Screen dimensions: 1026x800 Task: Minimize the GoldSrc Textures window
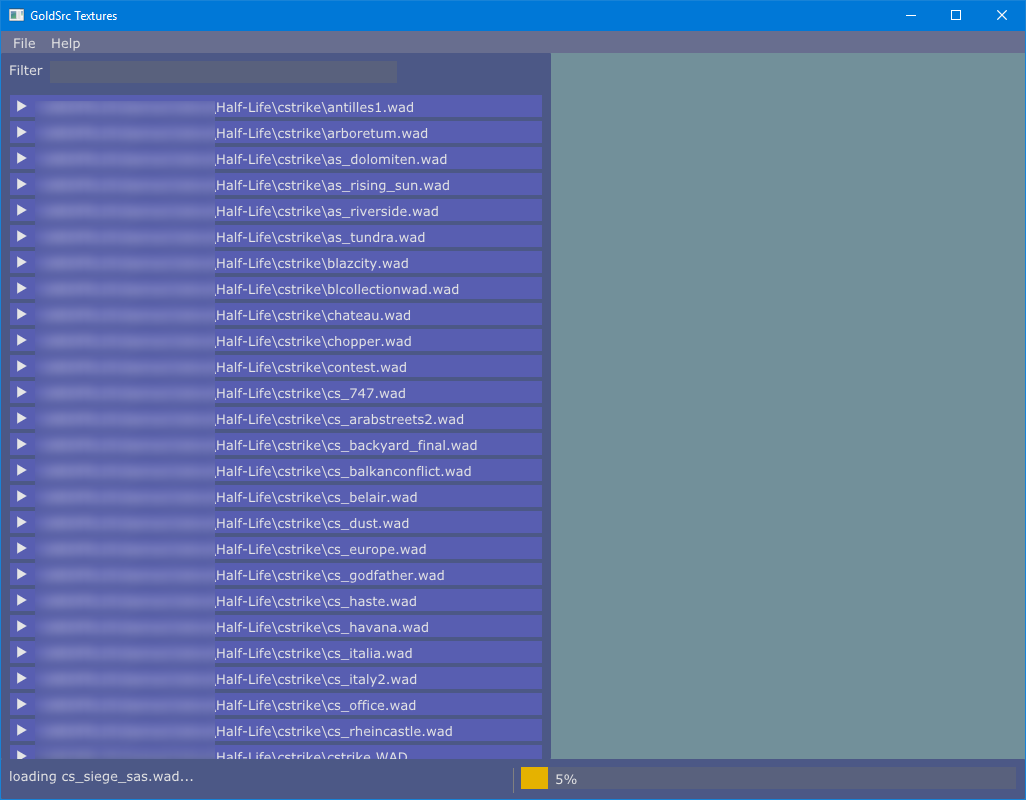911,15
